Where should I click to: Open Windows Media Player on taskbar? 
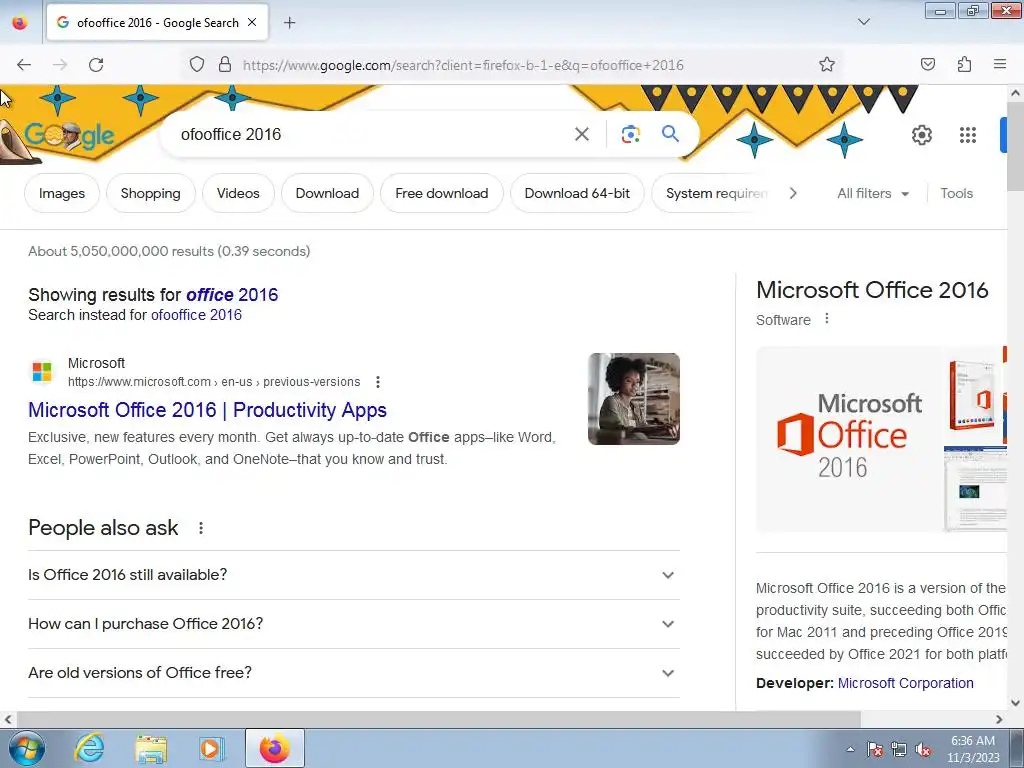tap(212, 748)
